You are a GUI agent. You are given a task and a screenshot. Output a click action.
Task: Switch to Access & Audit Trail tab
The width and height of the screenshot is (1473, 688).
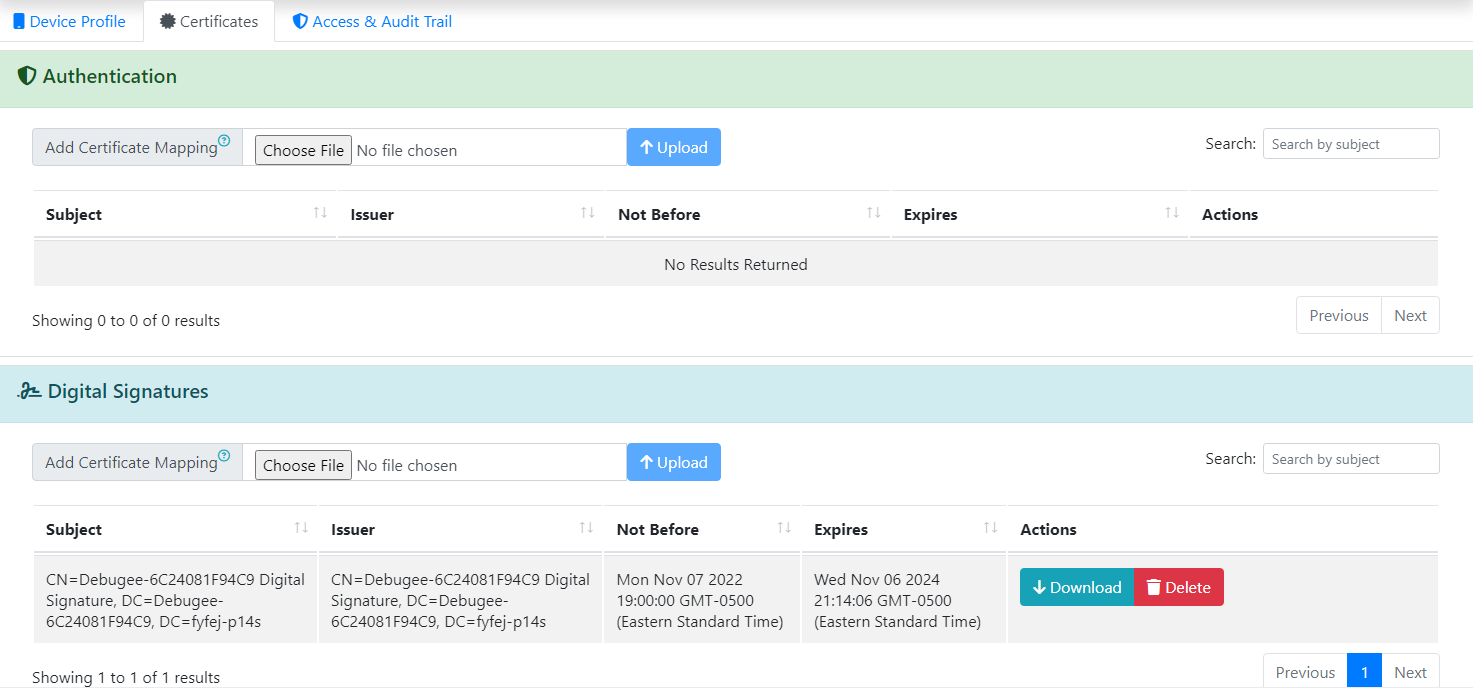pyautogui.click(x=372, y=21)
